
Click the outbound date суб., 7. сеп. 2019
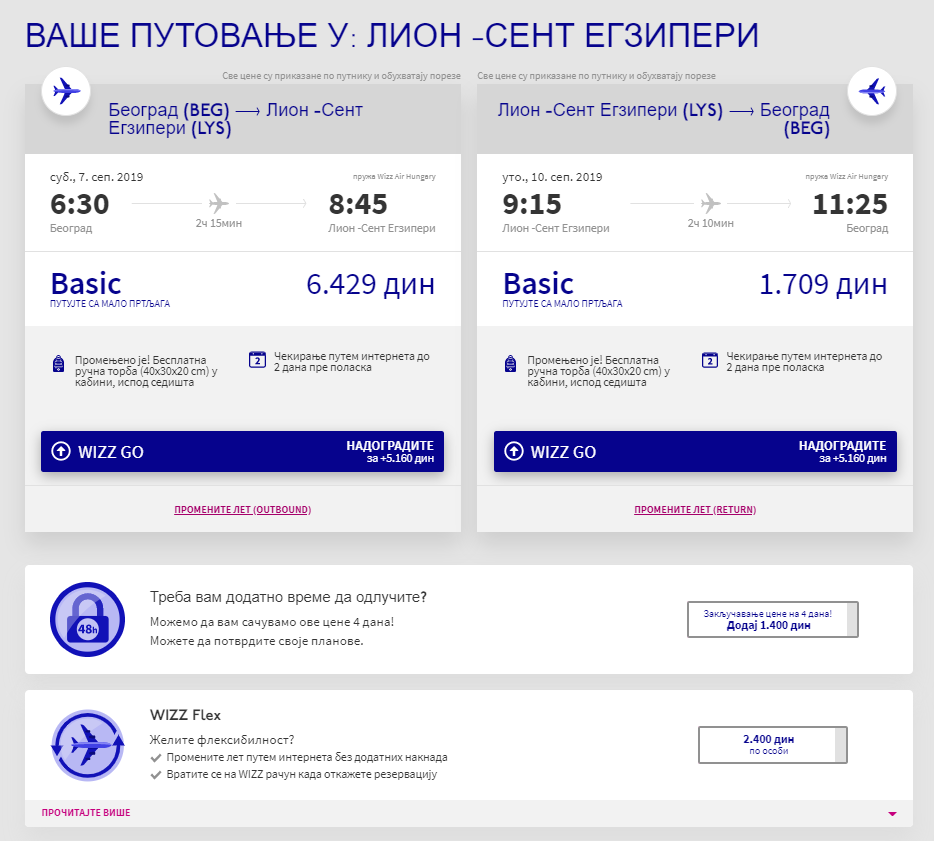click(x=96, y=177)
